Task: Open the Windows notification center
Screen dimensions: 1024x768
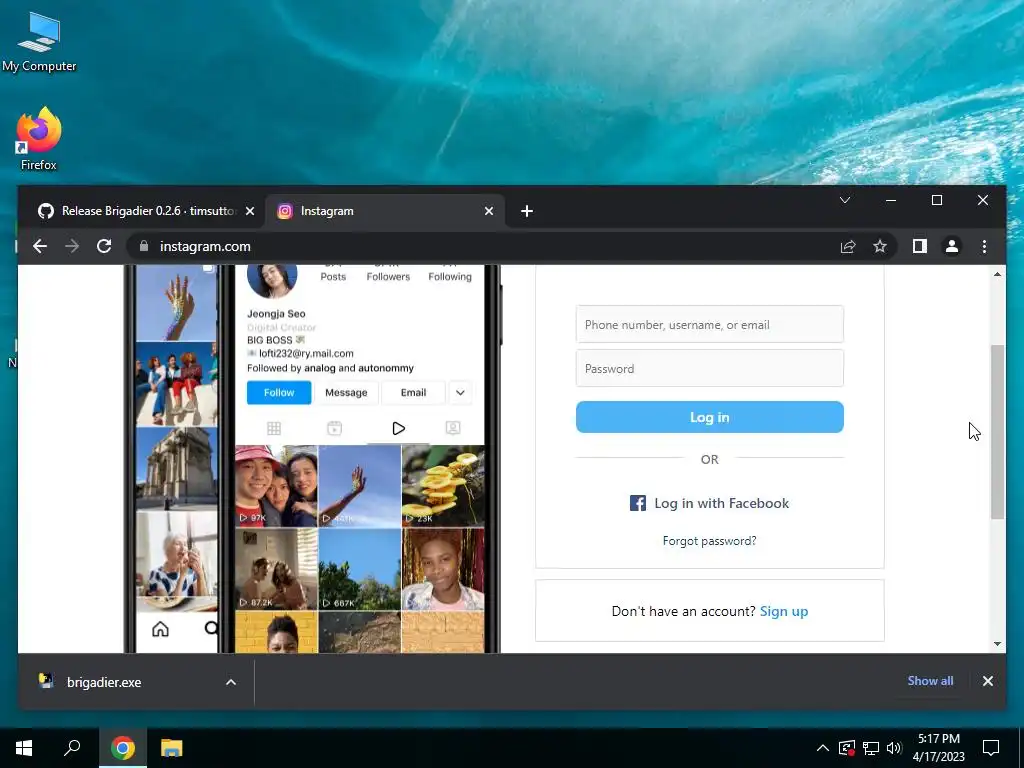Action: coord(991,748)
